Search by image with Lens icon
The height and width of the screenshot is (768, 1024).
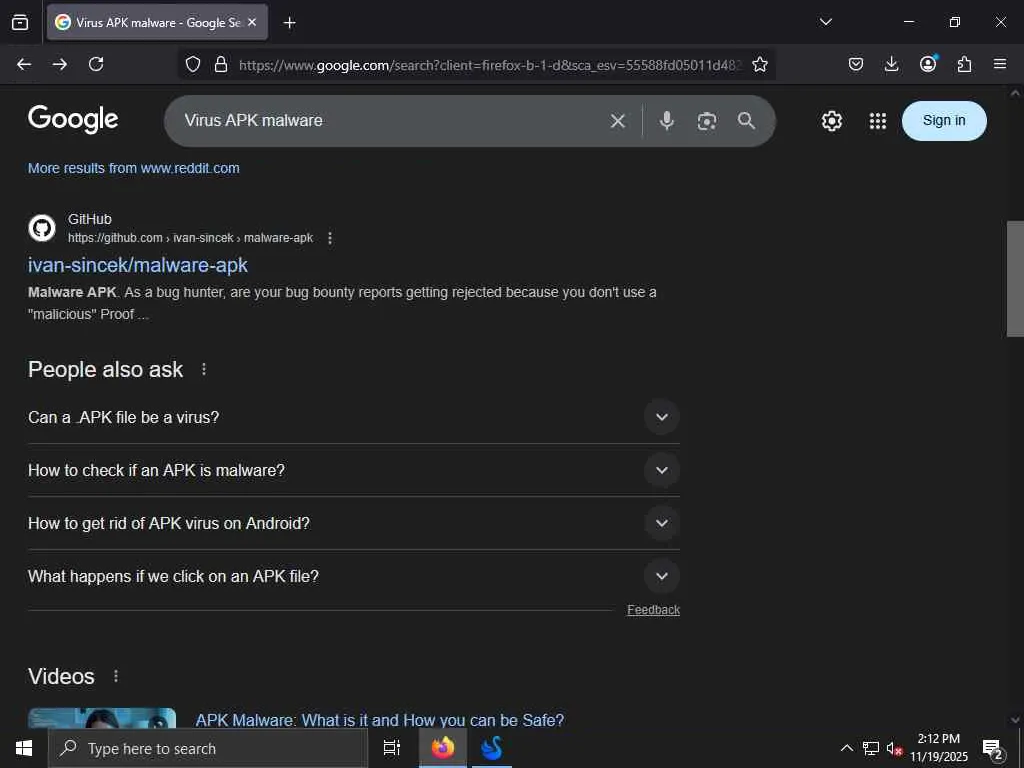(707, 121)
